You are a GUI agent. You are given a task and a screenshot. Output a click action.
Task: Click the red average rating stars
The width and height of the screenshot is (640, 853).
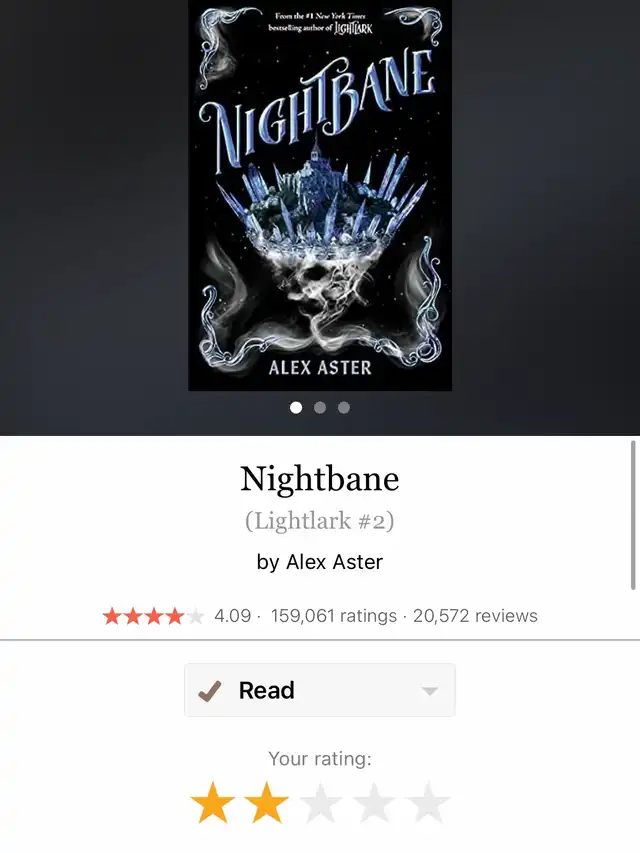(x=153, y=616)
